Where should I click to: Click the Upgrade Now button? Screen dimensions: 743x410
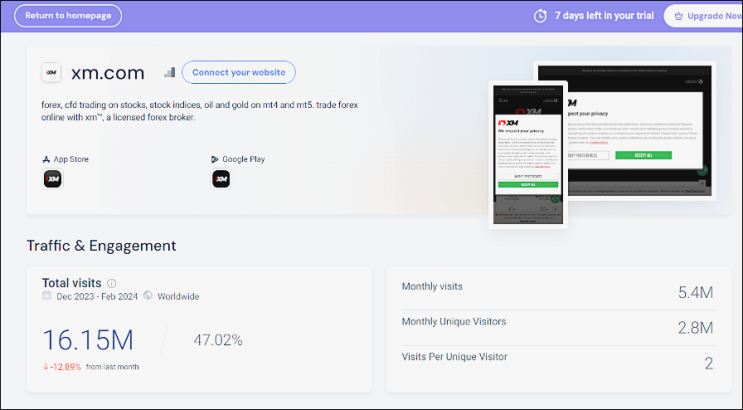click(x=704, y=16)
